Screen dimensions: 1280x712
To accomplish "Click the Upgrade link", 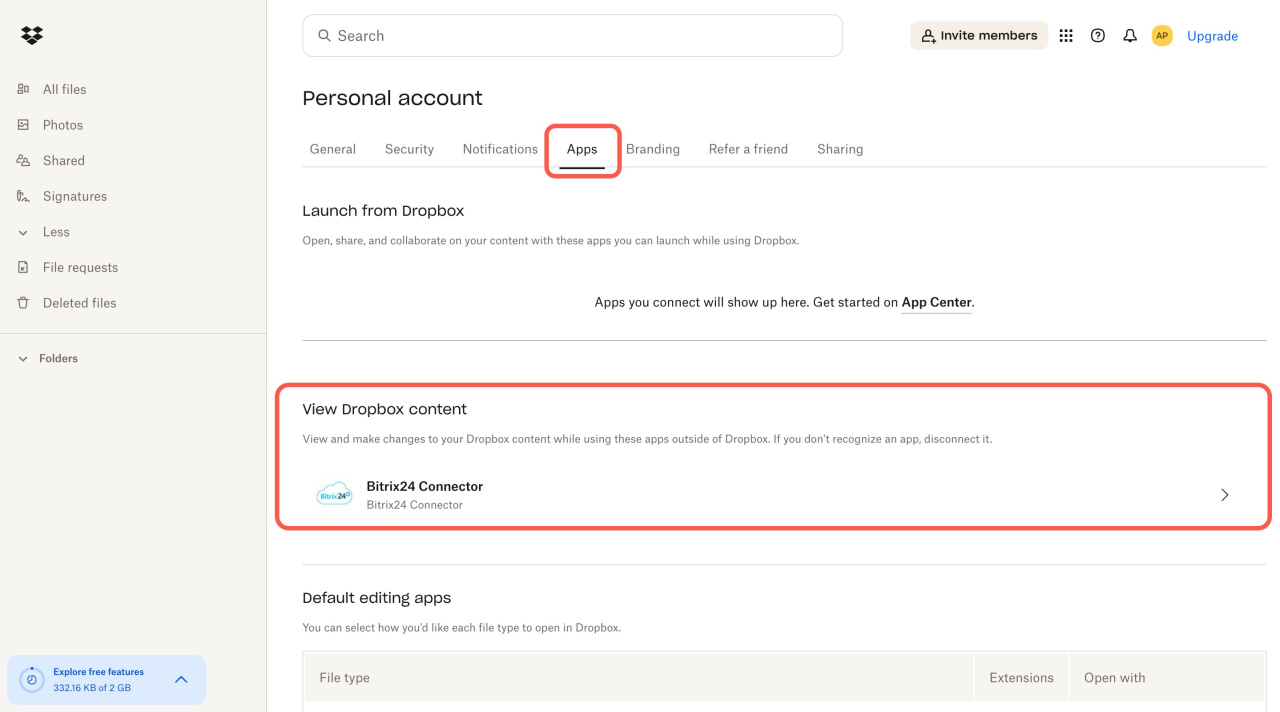I will click(1212, 36).
